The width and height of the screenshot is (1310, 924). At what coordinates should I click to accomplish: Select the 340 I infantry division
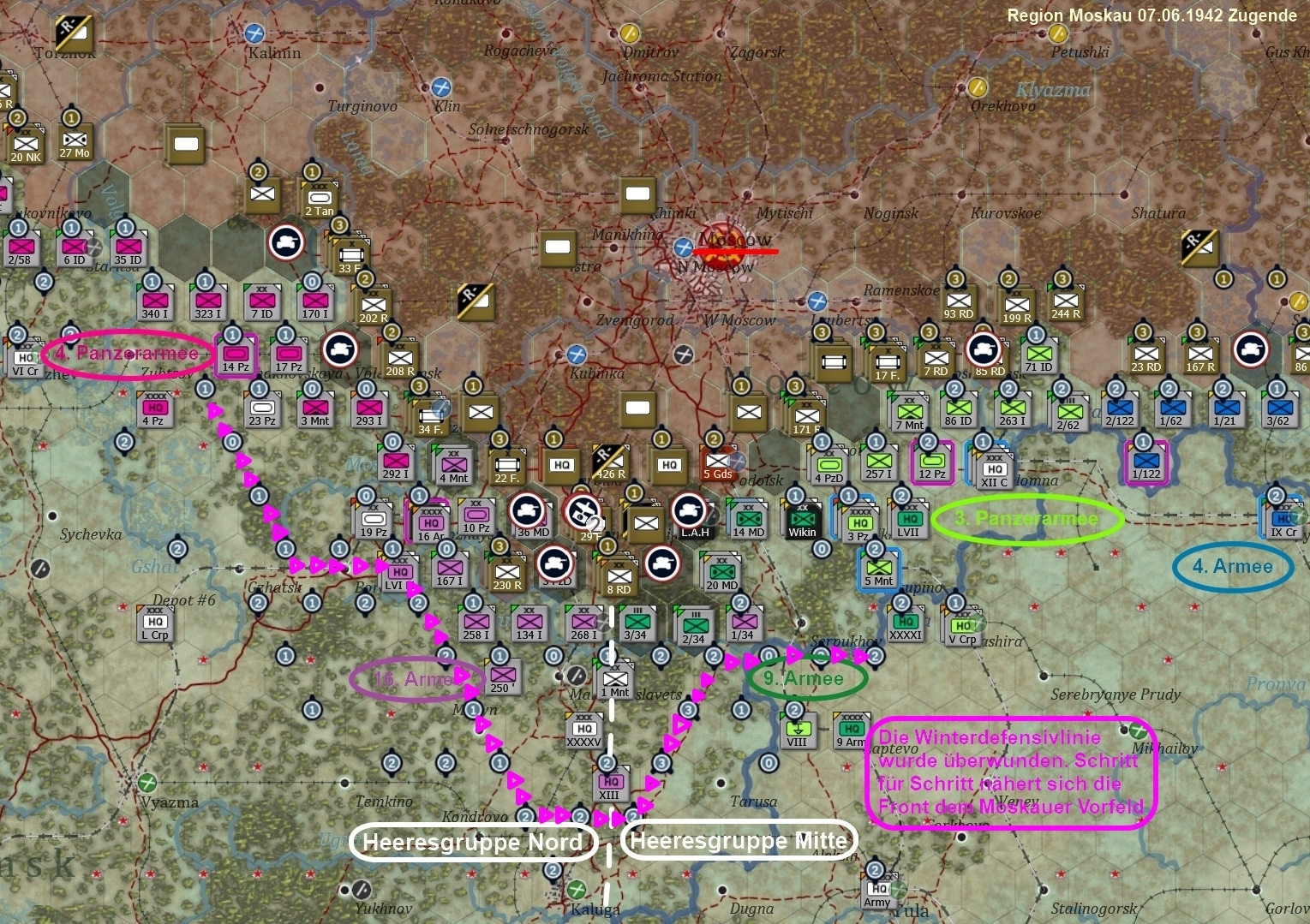tap(154, 301)
